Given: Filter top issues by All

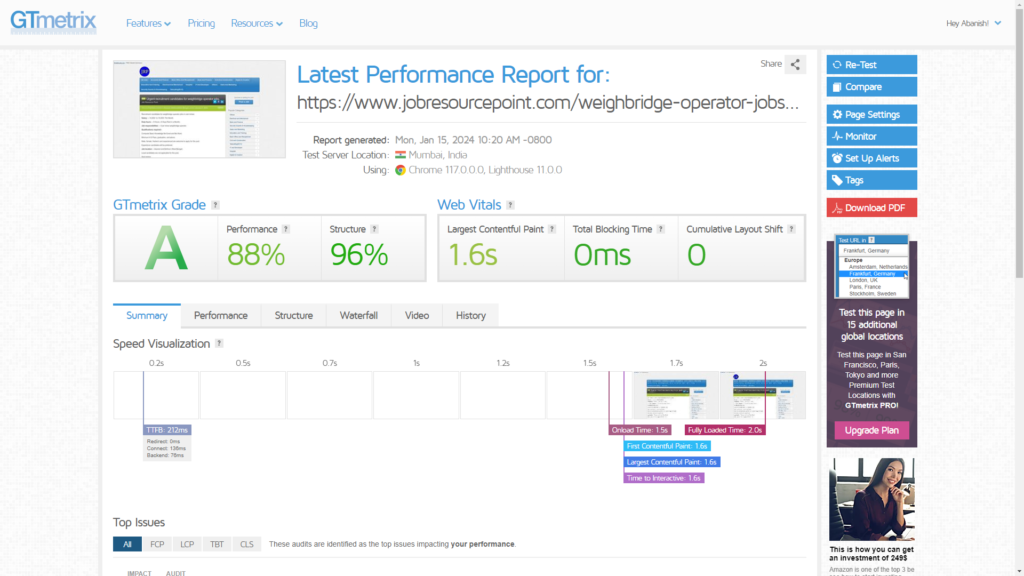Looking at the screenshot, I should pyautogui.click(x=127, y=544).
